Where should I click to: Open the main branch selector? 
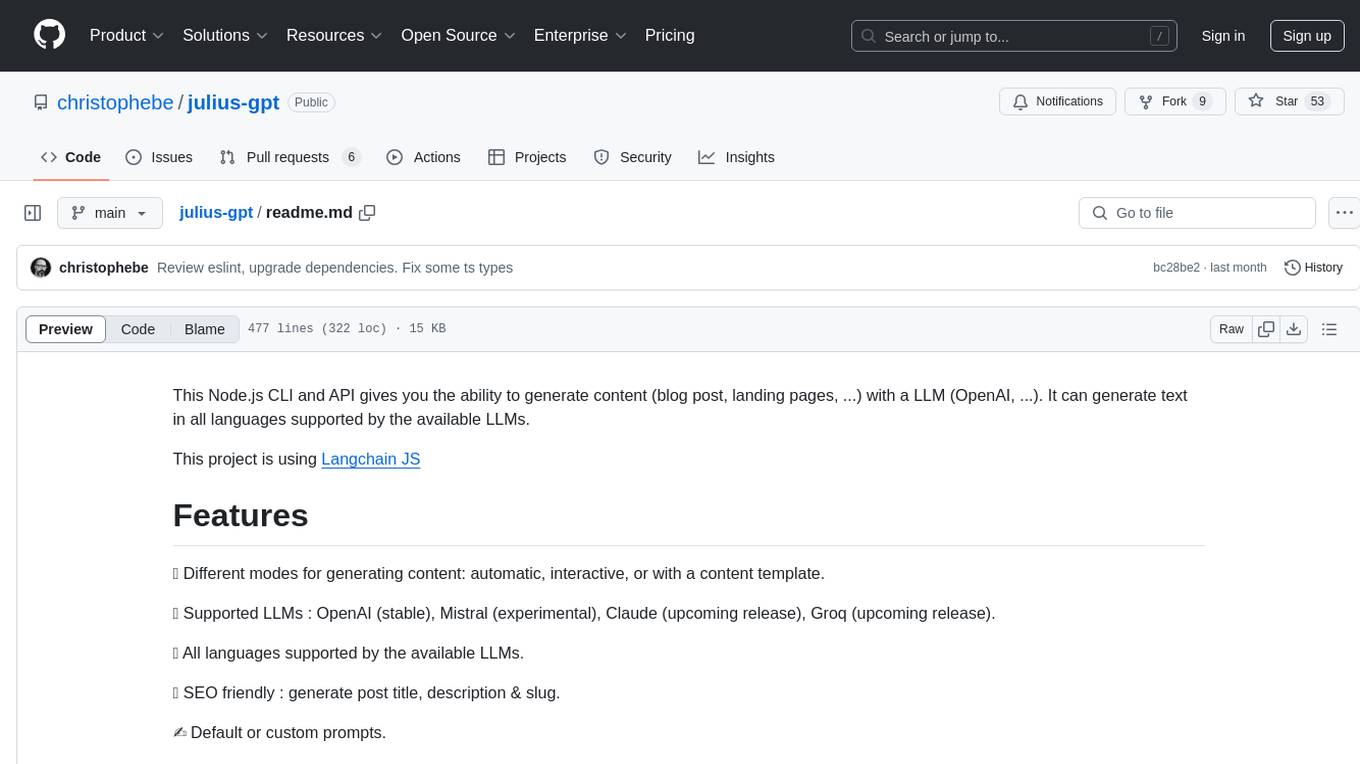pyautogui.click(x=110, y=213)
